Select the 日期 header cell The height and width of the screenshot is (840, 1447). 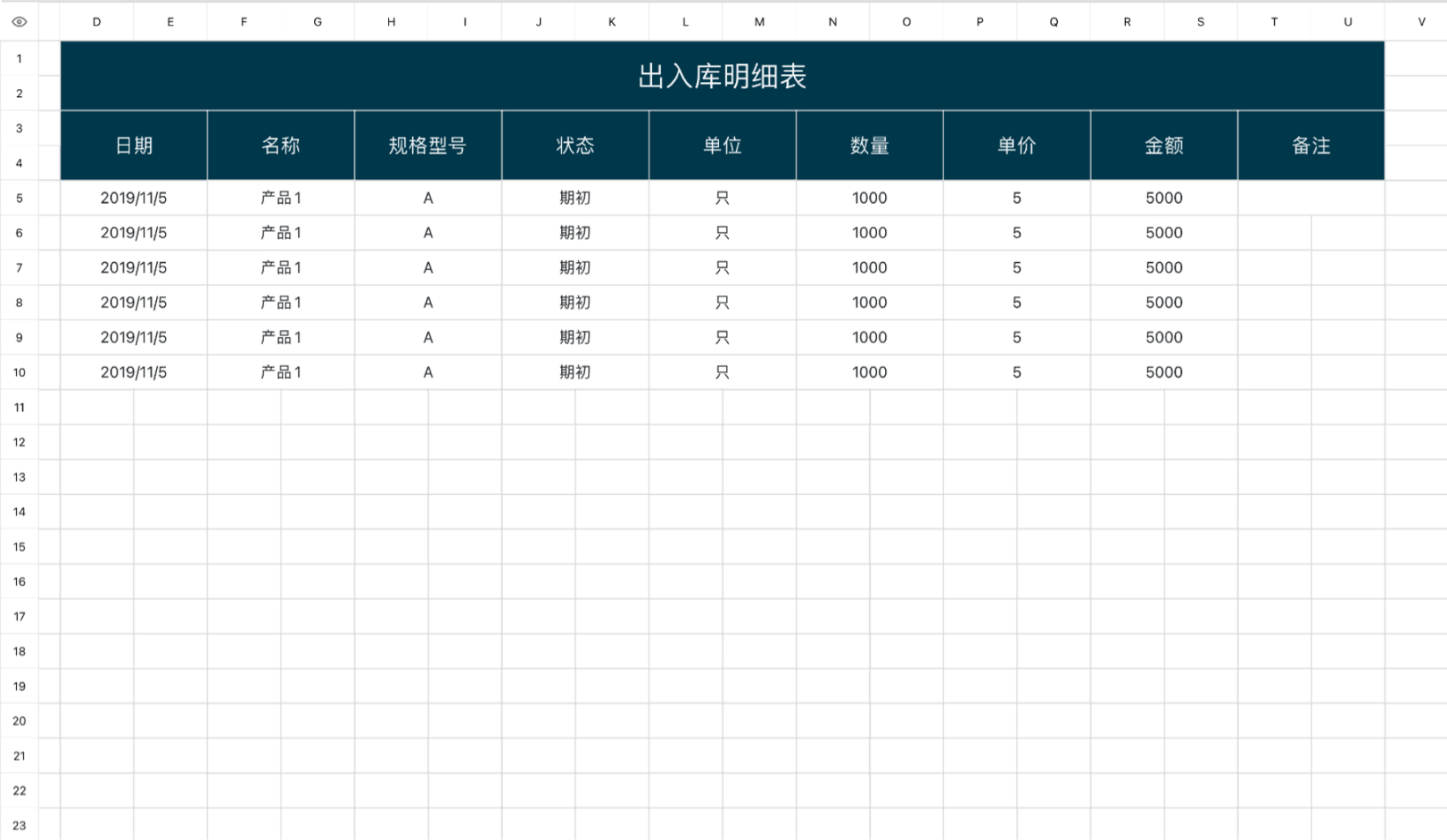(134, 146)
